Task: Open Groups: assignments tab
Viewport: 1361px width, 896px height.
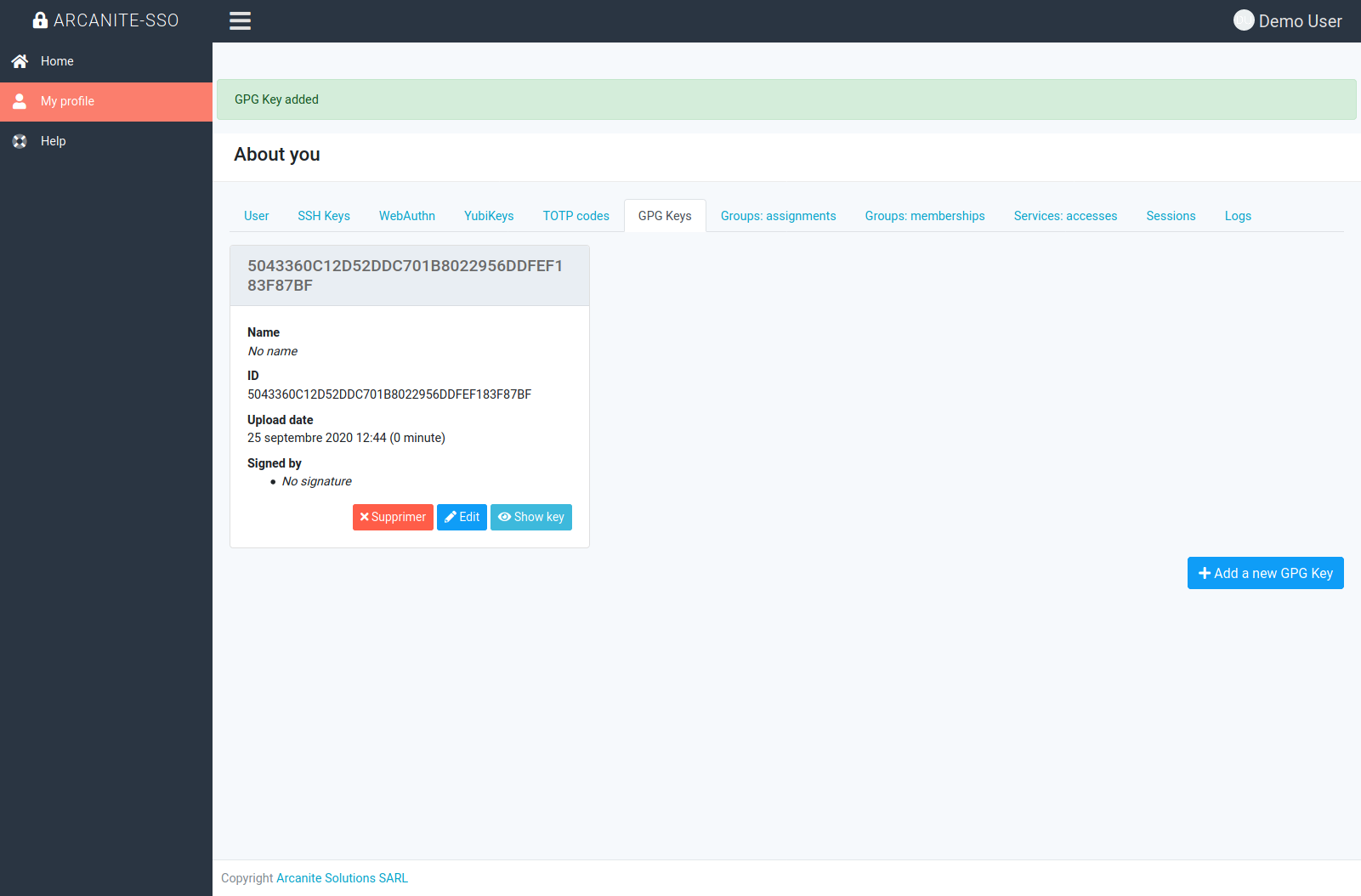Action: (x=779, y=216)
